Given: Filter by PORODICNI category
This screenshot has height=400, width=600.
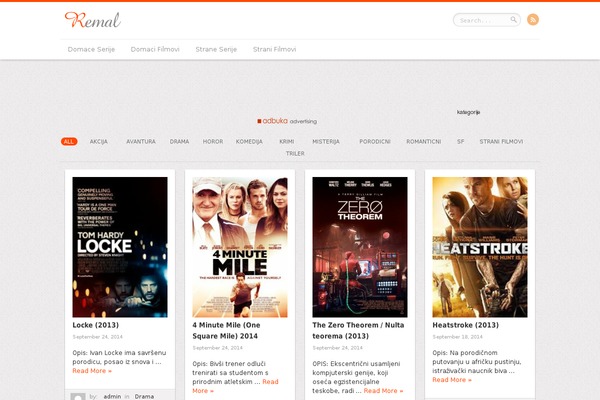Looking at the screenshot, I should tap(375, 142).
